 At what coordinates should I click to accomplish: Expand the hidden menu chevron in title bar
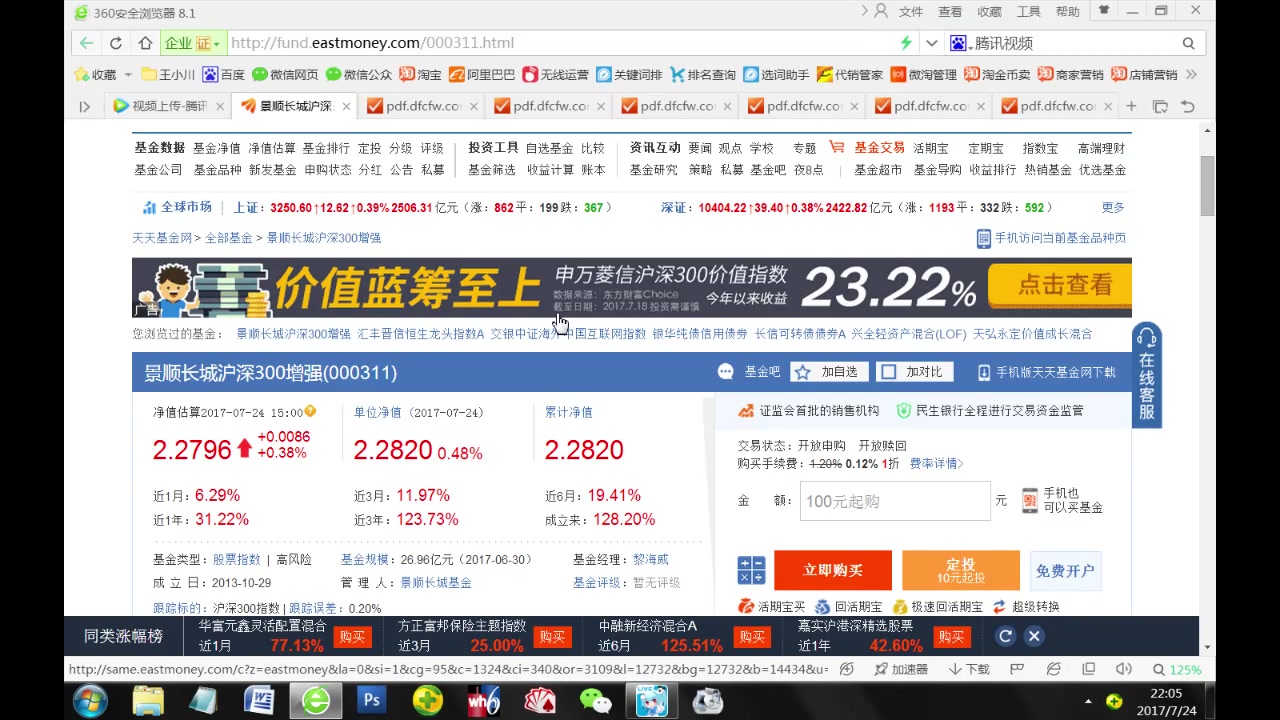click(865, 11)
